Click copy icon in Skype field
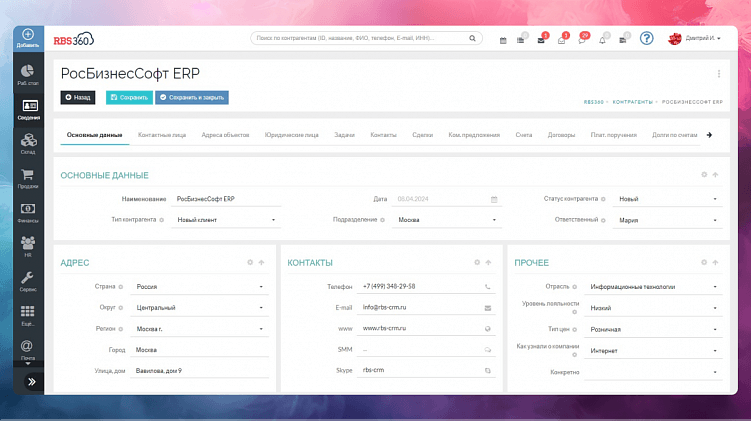Screen dimensions: 751x421 488,371
